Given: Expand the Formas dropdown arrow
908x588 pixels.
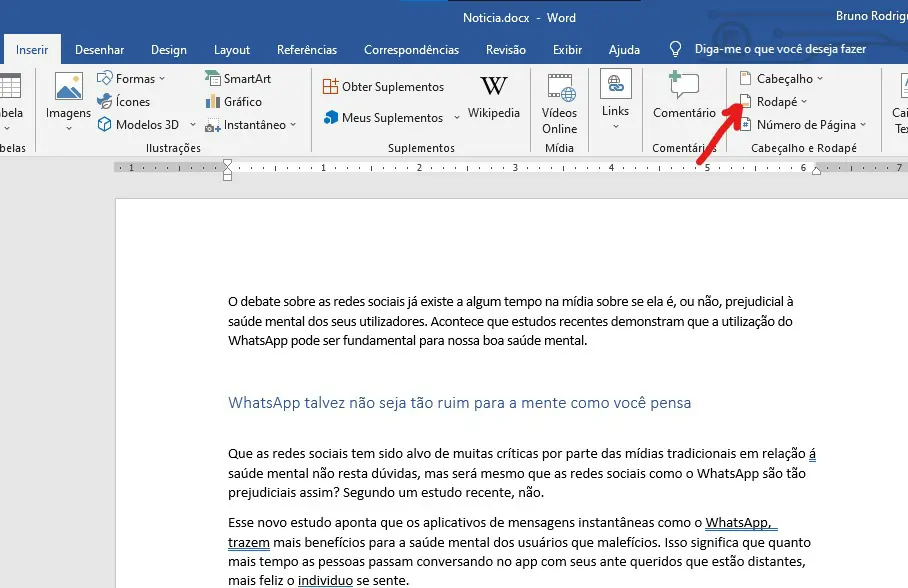Looking at the screenshot, I should tap(162, 78).
